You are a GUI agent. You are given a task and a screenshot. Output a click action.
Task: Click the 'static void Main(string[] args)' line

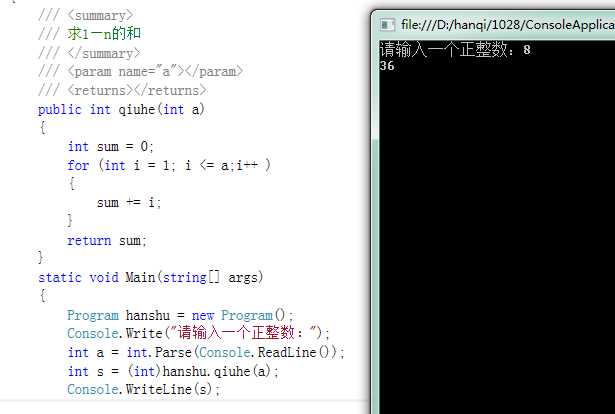click(x=151, y=278)
